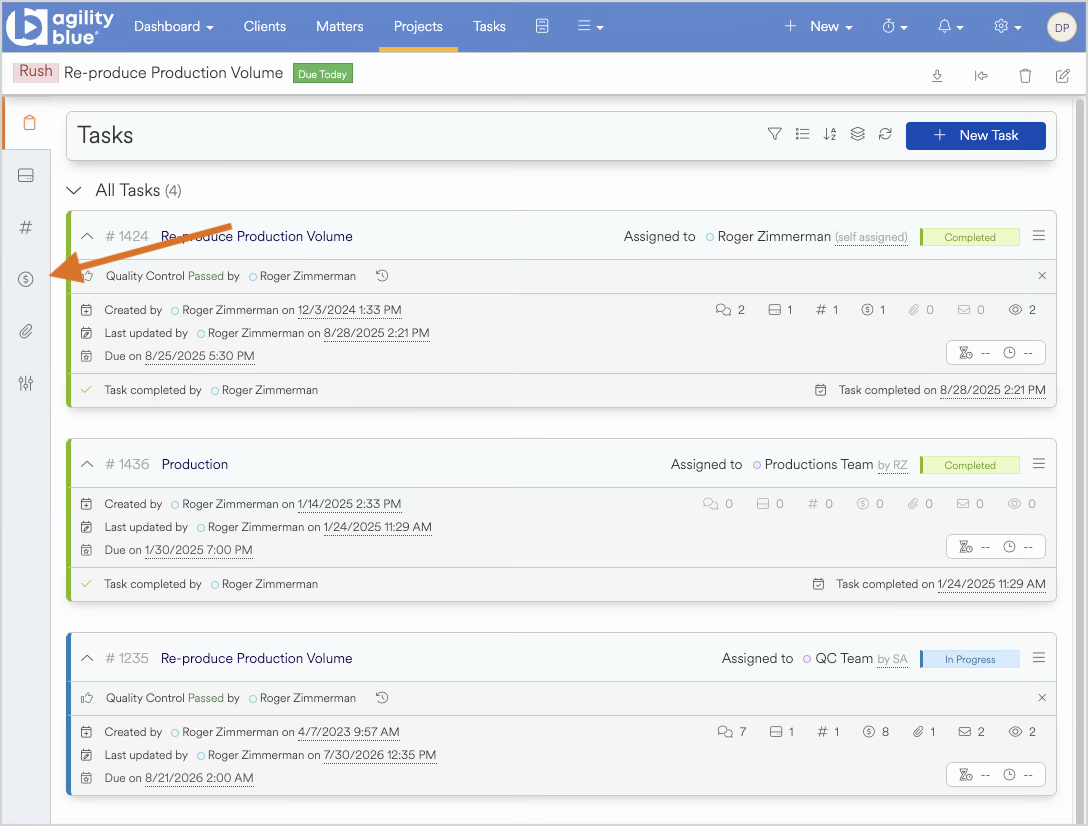This screenshot has height=826, width=1088.
Task: Open the billing entries count on task 1424
Action: pos(873,310)
